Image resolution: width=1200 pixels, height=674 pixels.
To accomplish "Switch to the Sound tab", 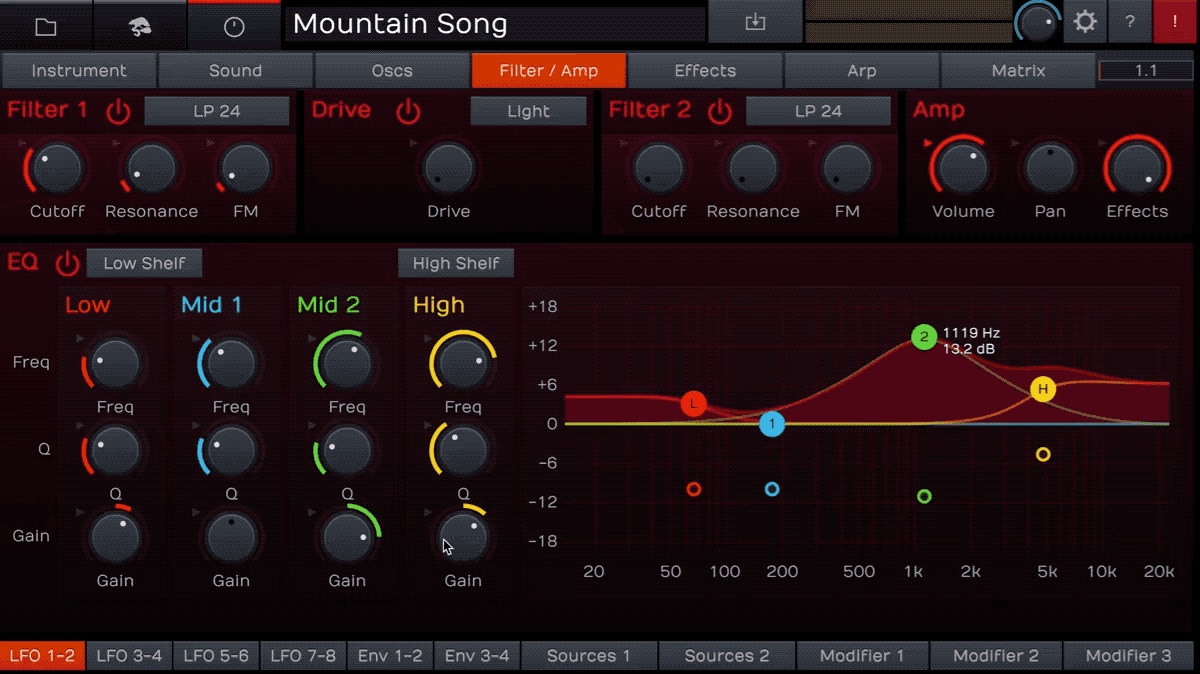I will point(235,71).
